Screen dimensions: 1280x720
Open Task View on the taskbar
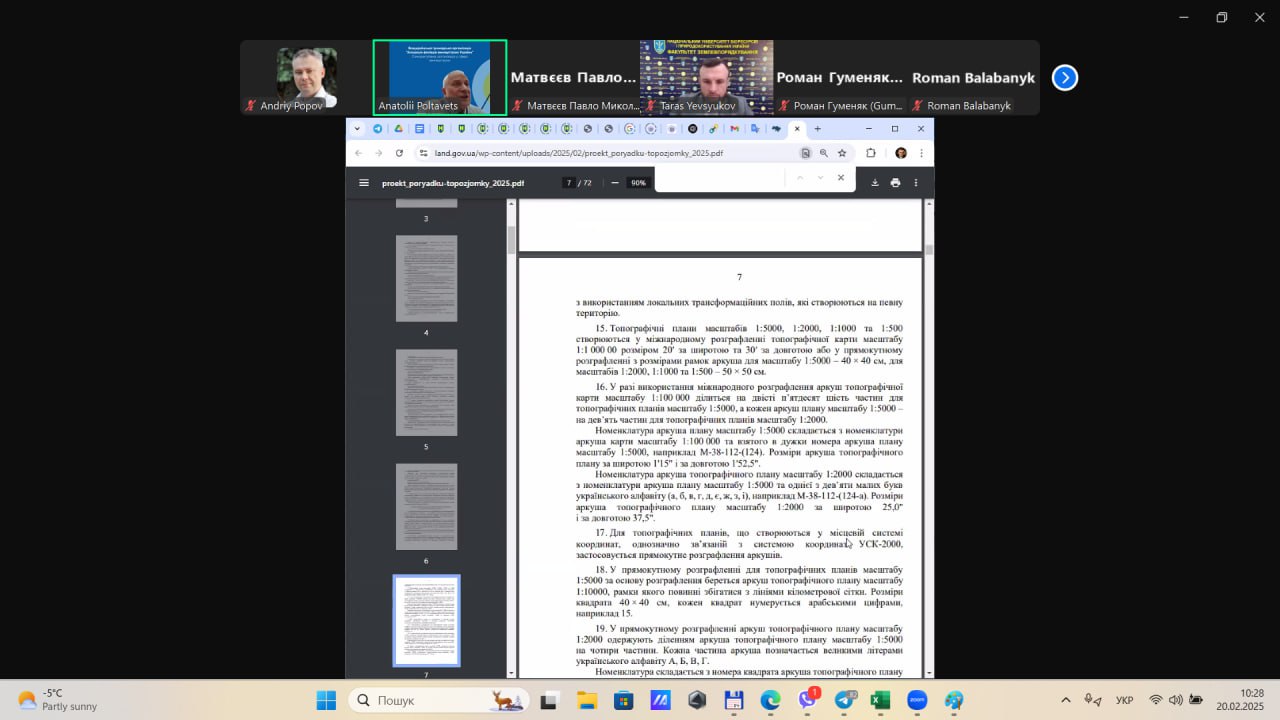pyautogui.click(x=549, y=701)
